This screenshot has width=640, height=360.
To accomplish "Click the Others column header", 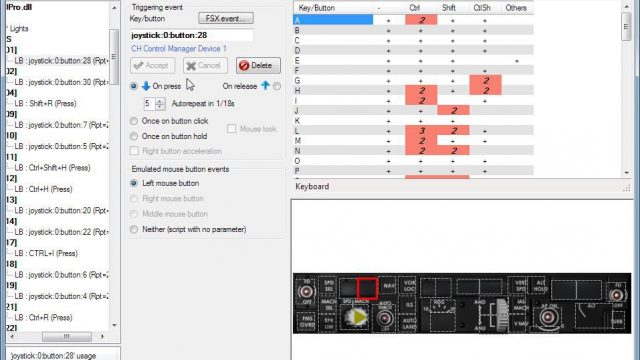I will click(x=516, y=8).
